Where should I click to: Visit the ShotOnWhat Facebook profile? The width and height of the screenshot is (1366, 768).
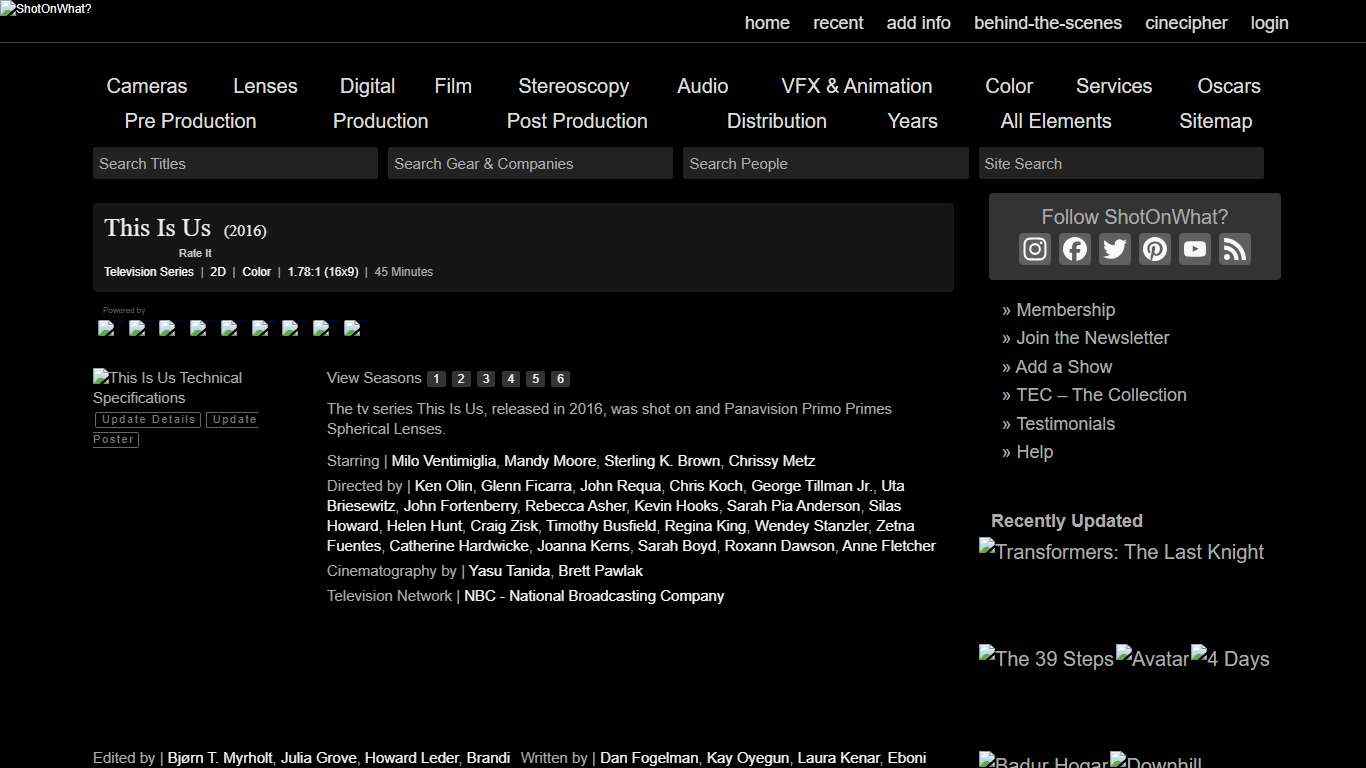[x=1074, y=249]
